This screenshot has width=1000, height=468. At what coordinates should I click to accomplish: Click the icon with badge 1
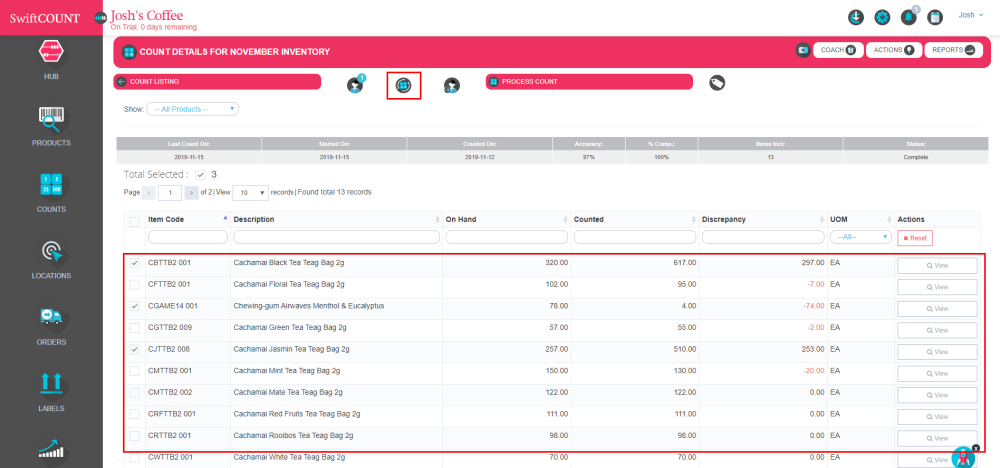pyautogui.click(x=355, y=85)
